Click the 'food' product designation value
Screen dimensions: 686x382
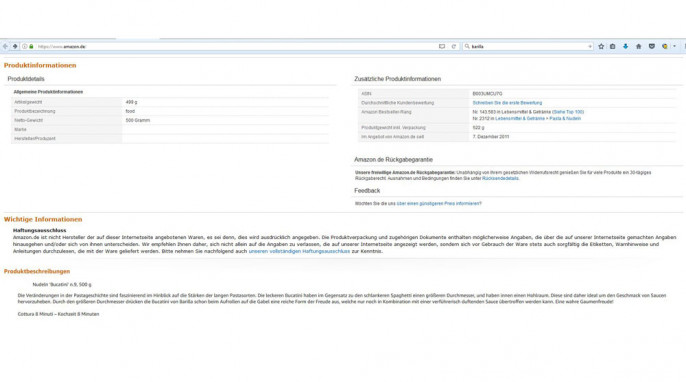point(130,111)
